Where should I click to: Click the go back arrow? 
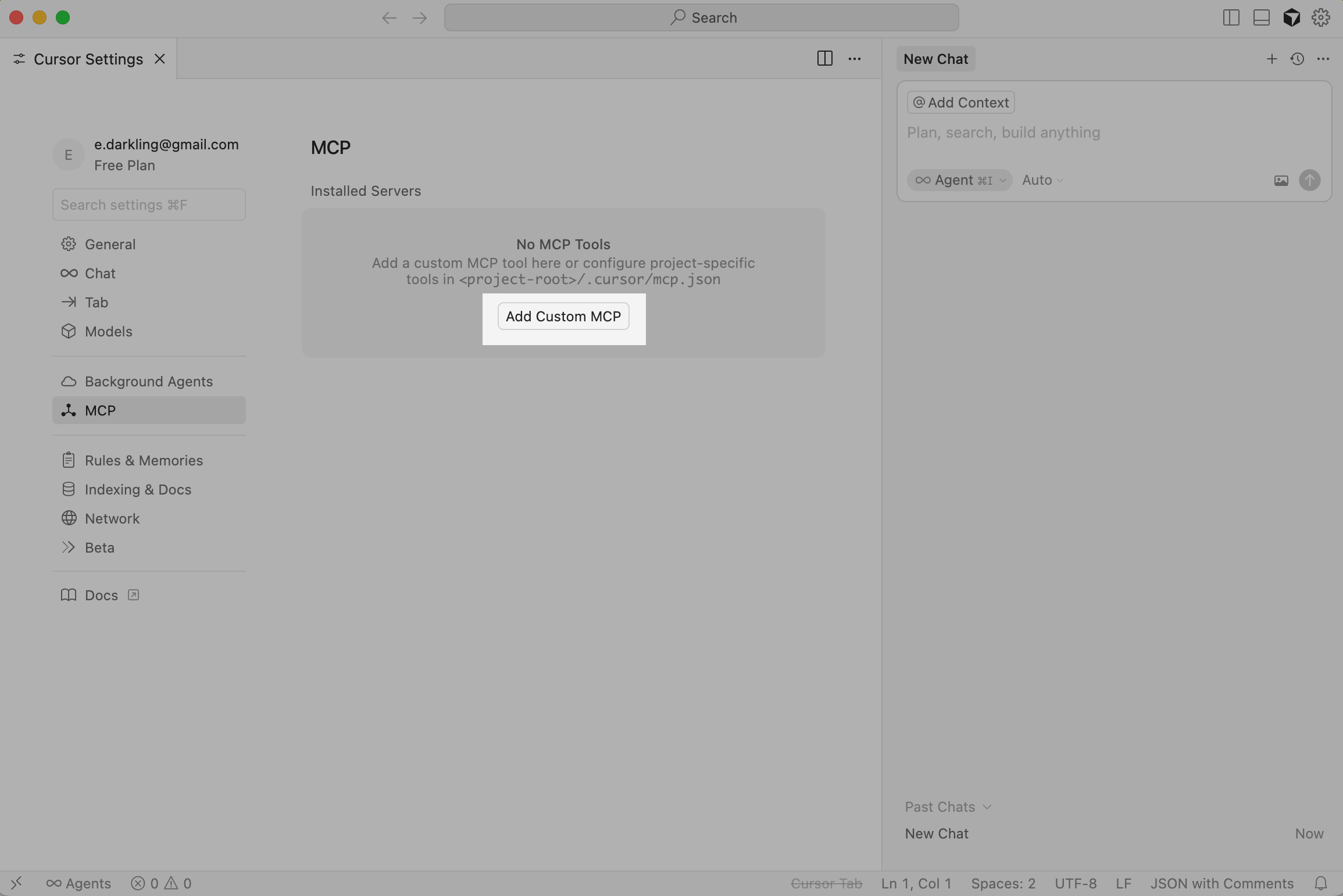point(389,18)
